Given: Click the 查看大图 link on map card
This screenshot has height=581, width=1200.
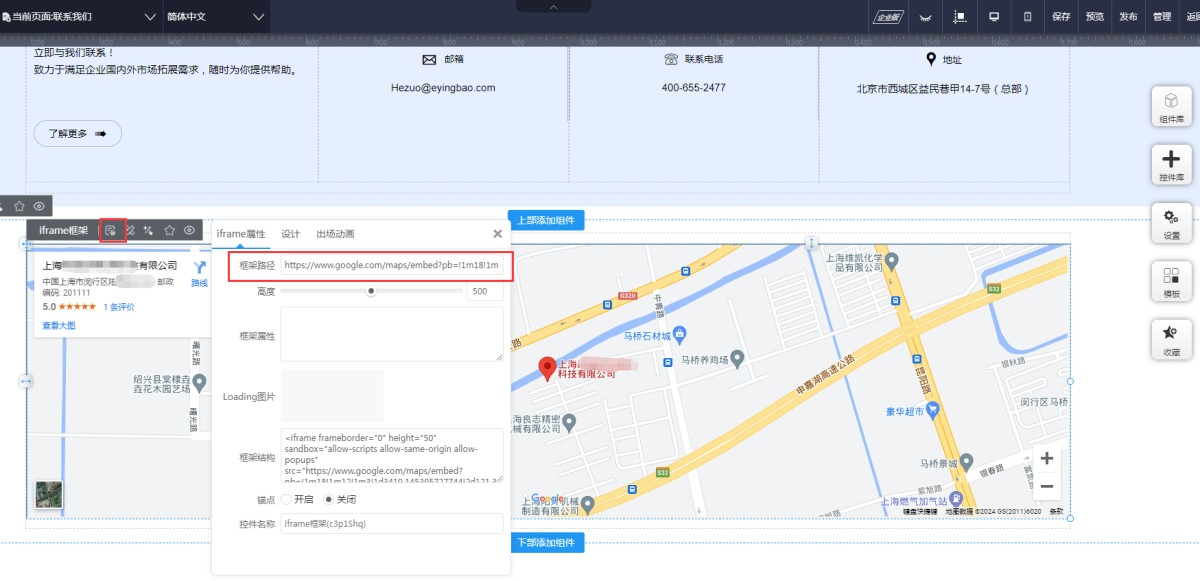Looking at the screenshot, I should coord(58,326).
